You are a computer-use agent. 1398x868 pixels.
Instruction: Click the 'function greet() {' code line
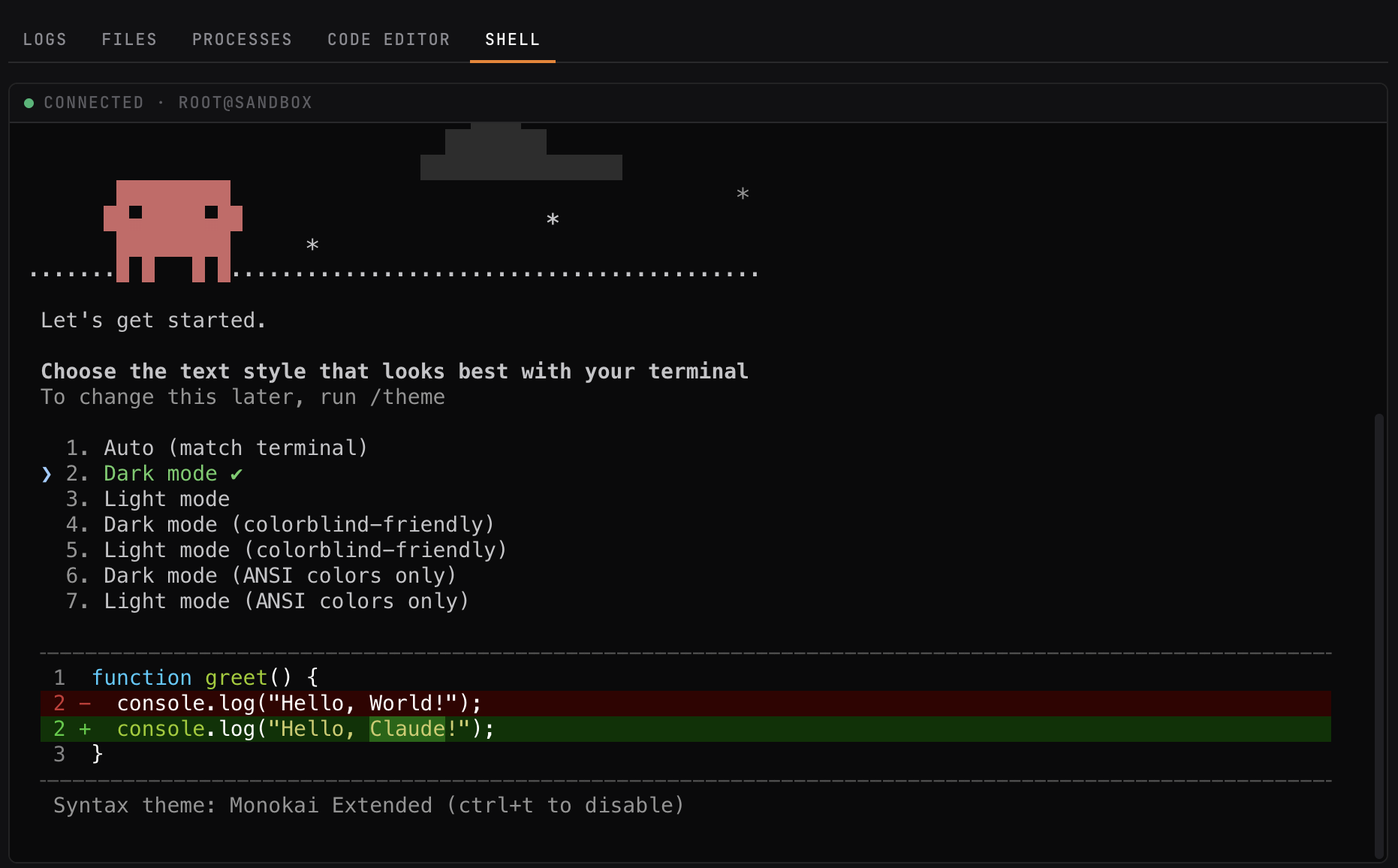(x=205, y=678)
